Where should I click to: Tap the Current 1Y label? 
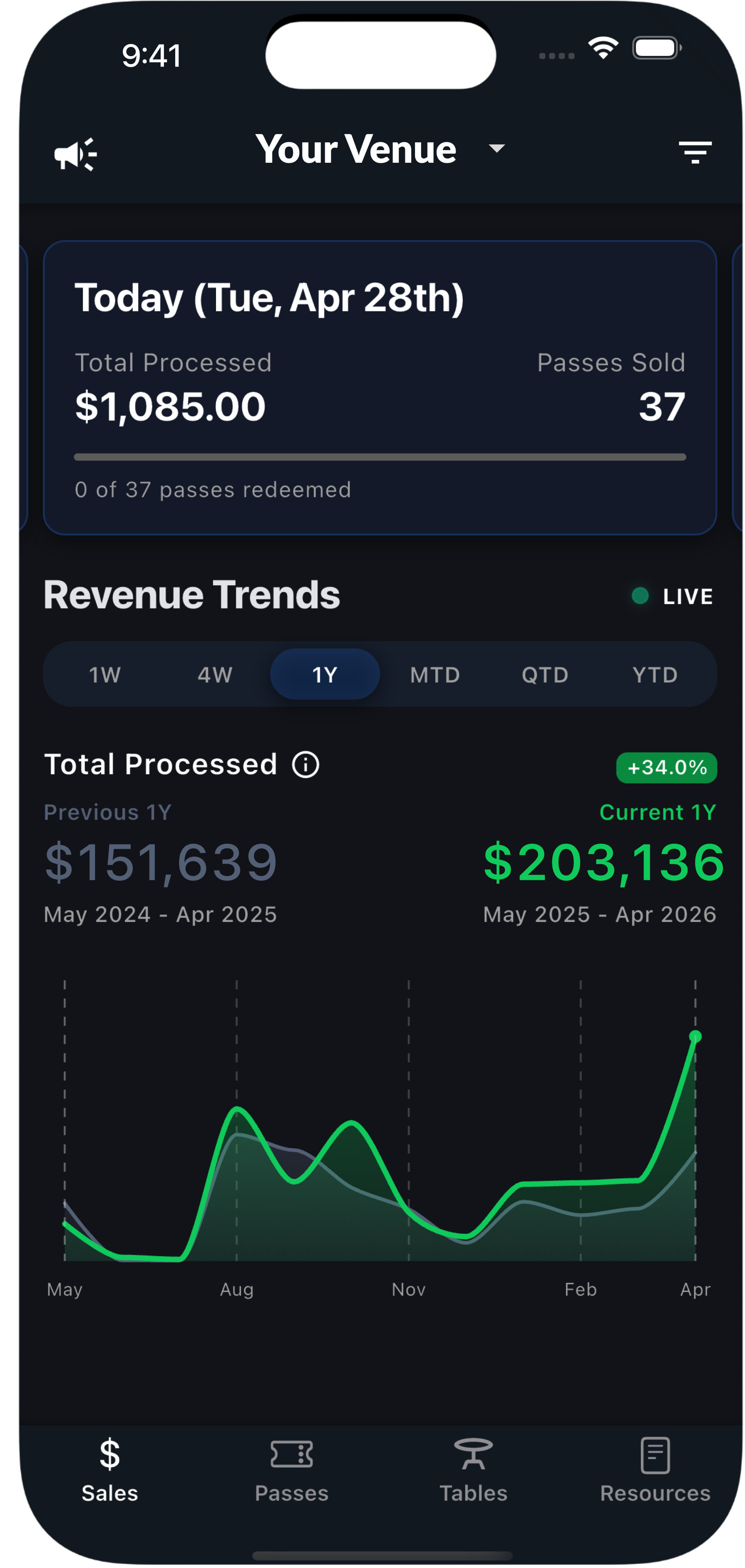(x=658, y=813)
